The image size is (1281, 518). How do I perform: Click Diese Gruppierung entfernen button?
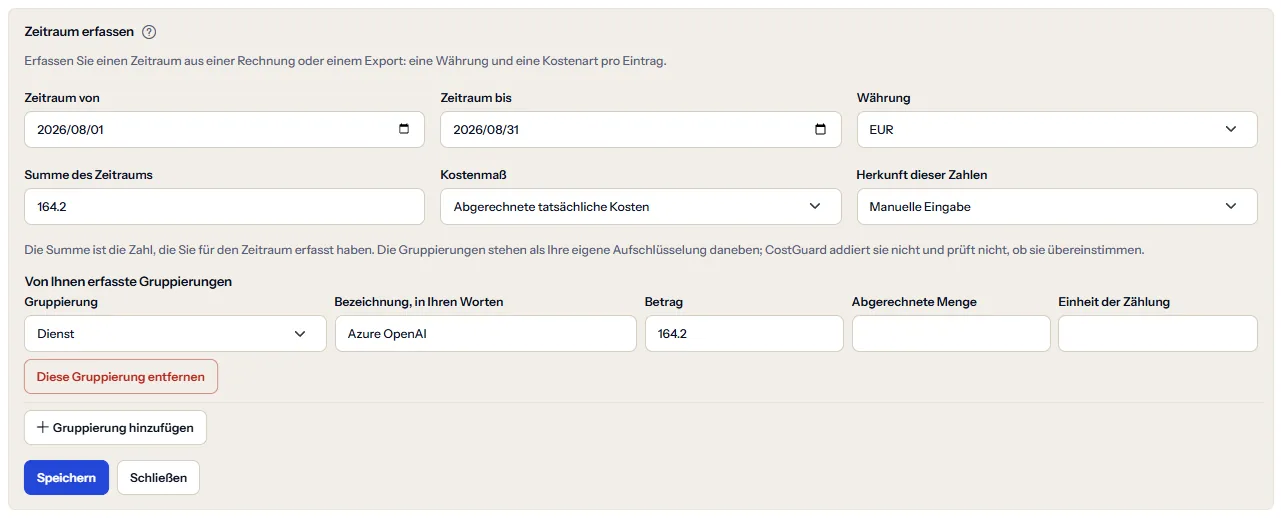click(x=121, y=377)
